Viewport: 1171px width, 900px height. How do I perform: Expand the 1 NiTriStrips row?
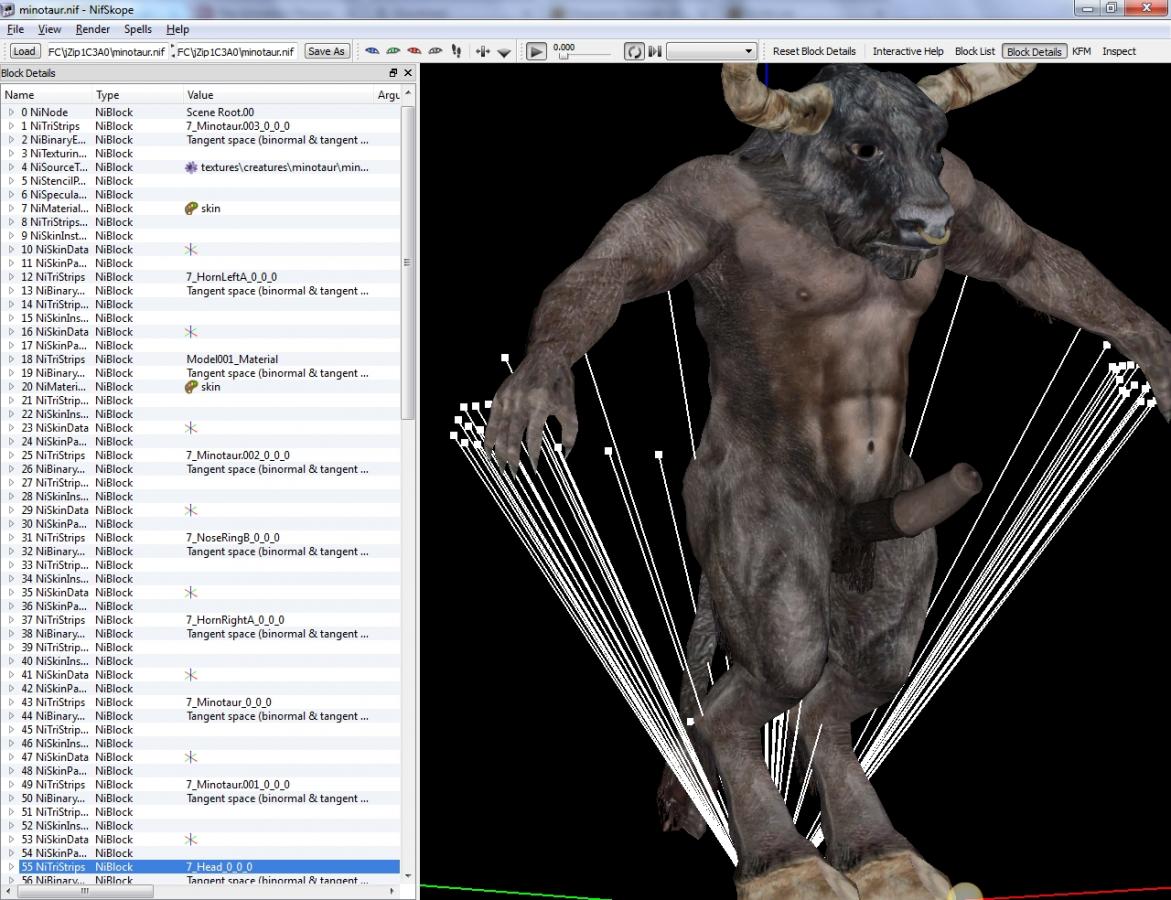[x=11, y=126]
